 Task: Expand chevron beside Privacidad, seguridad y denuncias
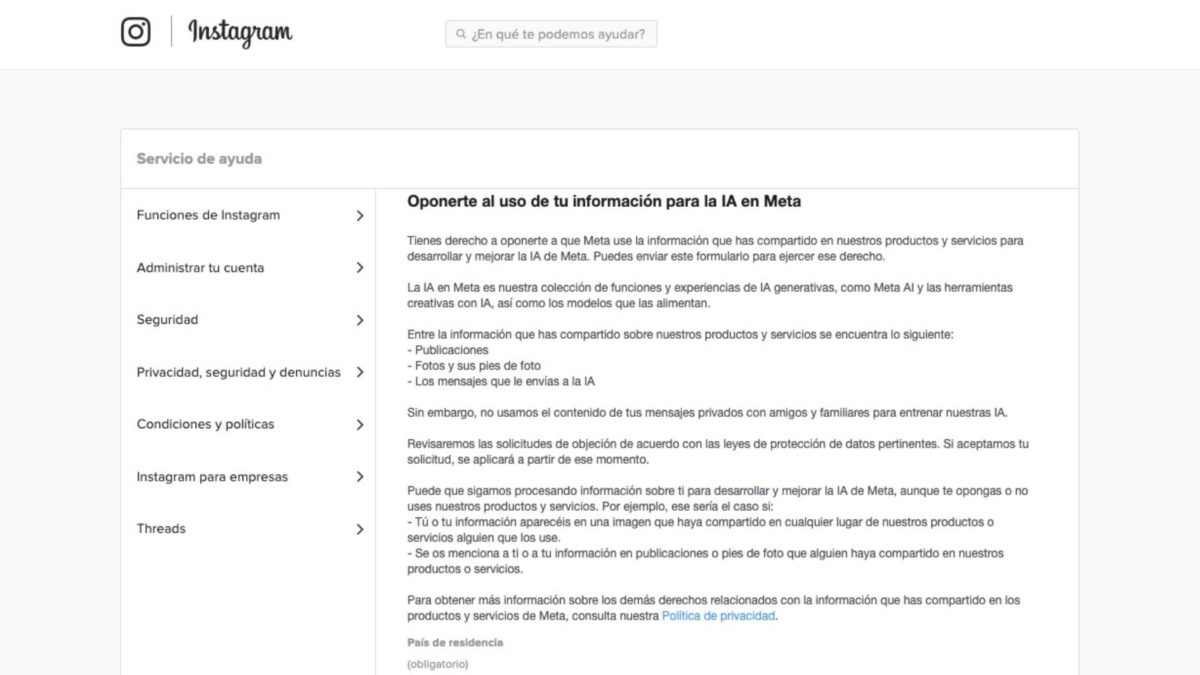tap(360, 372)
